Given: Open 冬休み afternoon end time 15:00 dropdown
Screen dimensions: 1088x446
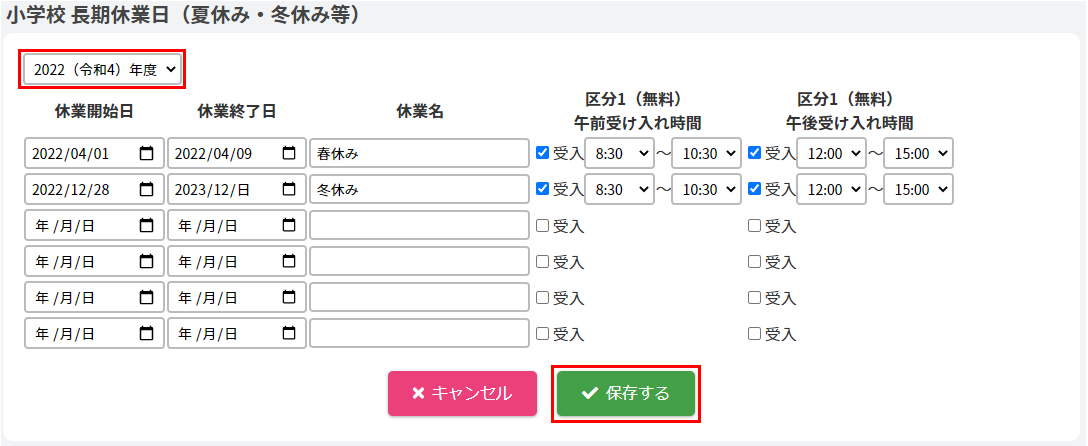Looking at the screenshot, I should [918, 189].
